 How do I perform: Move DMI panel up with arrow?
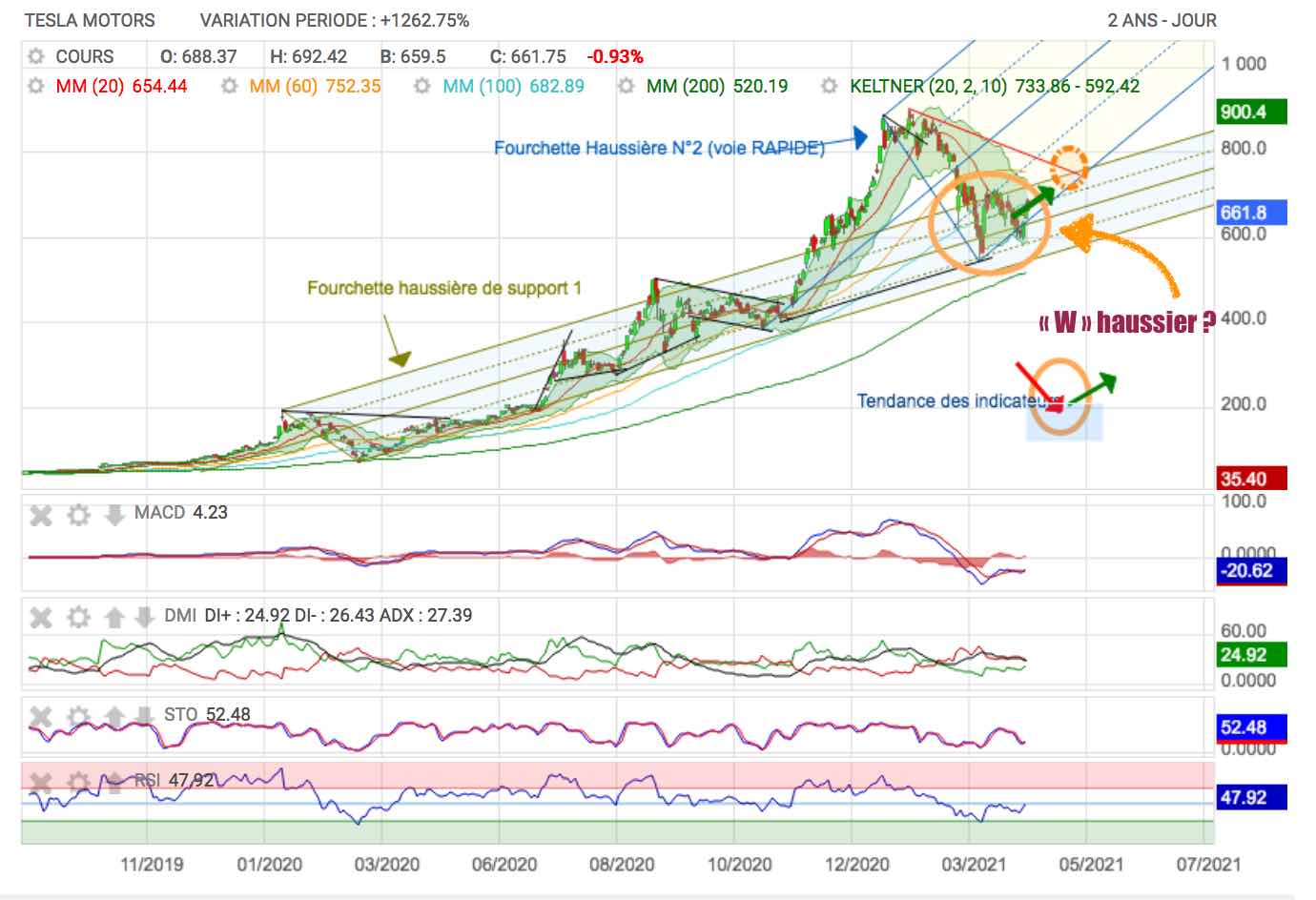(x=114, y=617)
